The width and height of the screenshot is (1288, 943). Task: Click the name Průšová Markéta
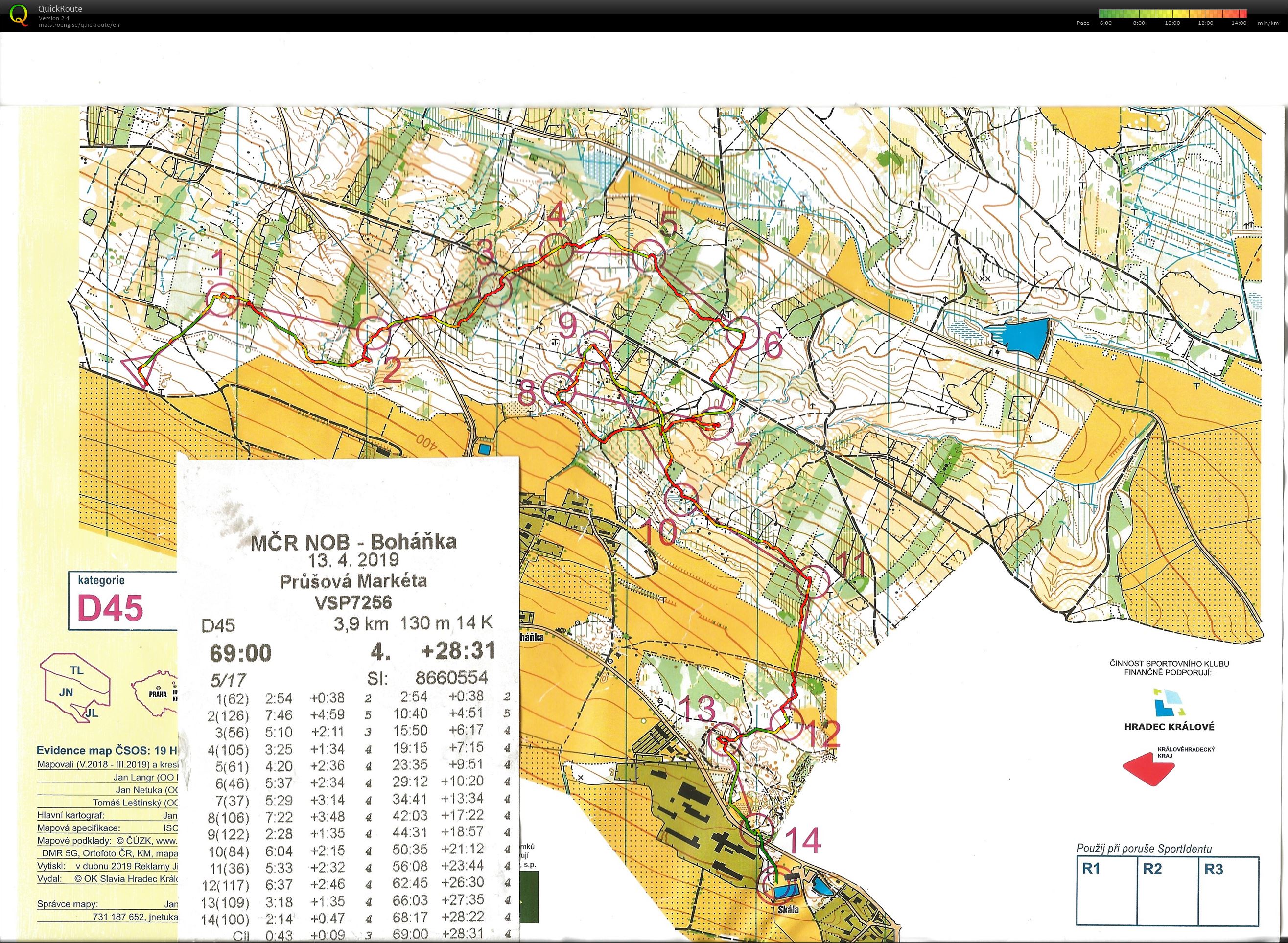tap(353, 581)
